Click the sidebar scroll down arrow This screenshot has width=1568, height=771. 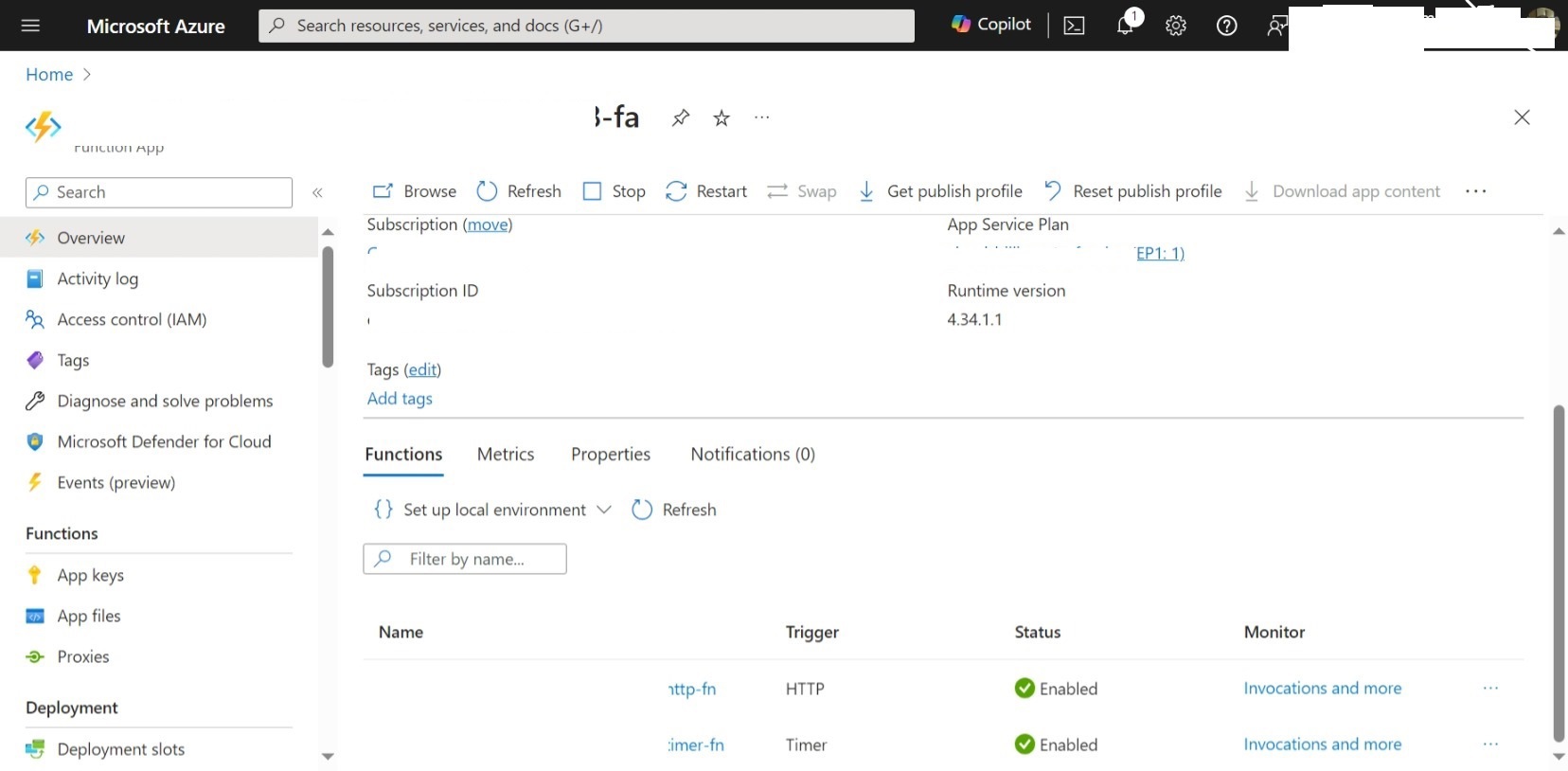coord(328,756)
